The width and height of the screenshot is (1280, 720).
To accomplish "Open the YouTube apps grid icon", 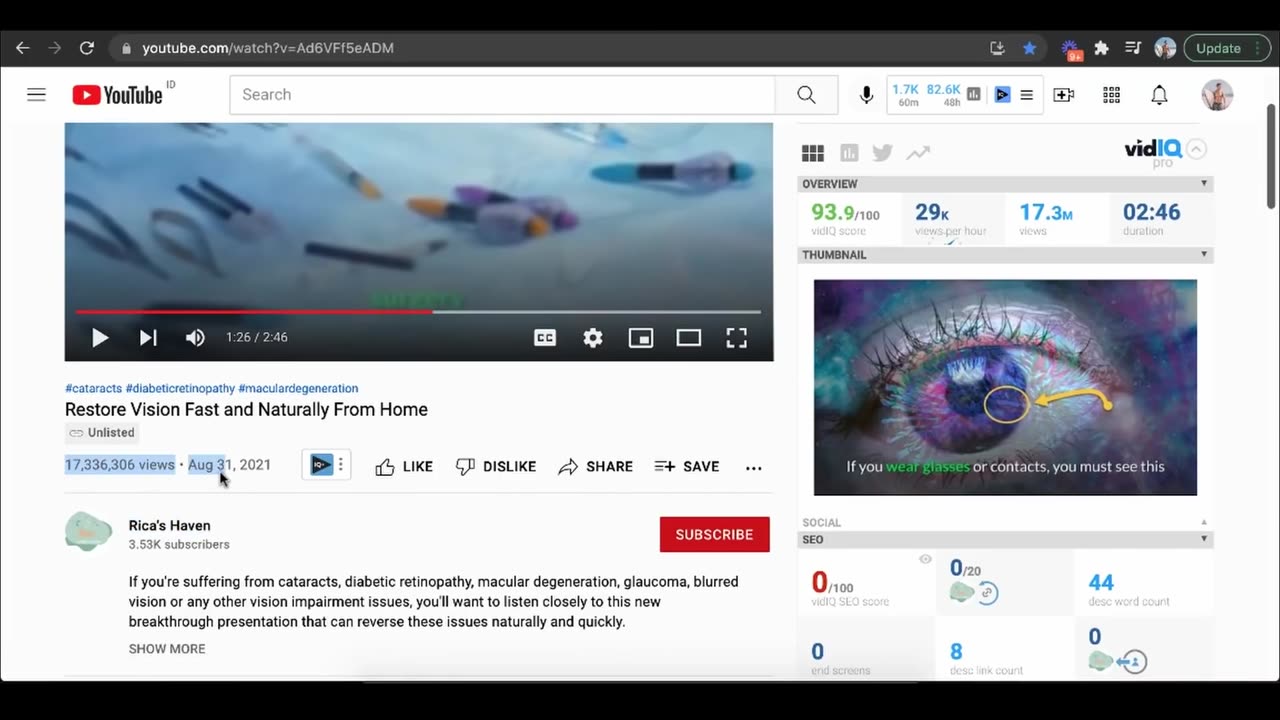I will (x=1111, y=95).
